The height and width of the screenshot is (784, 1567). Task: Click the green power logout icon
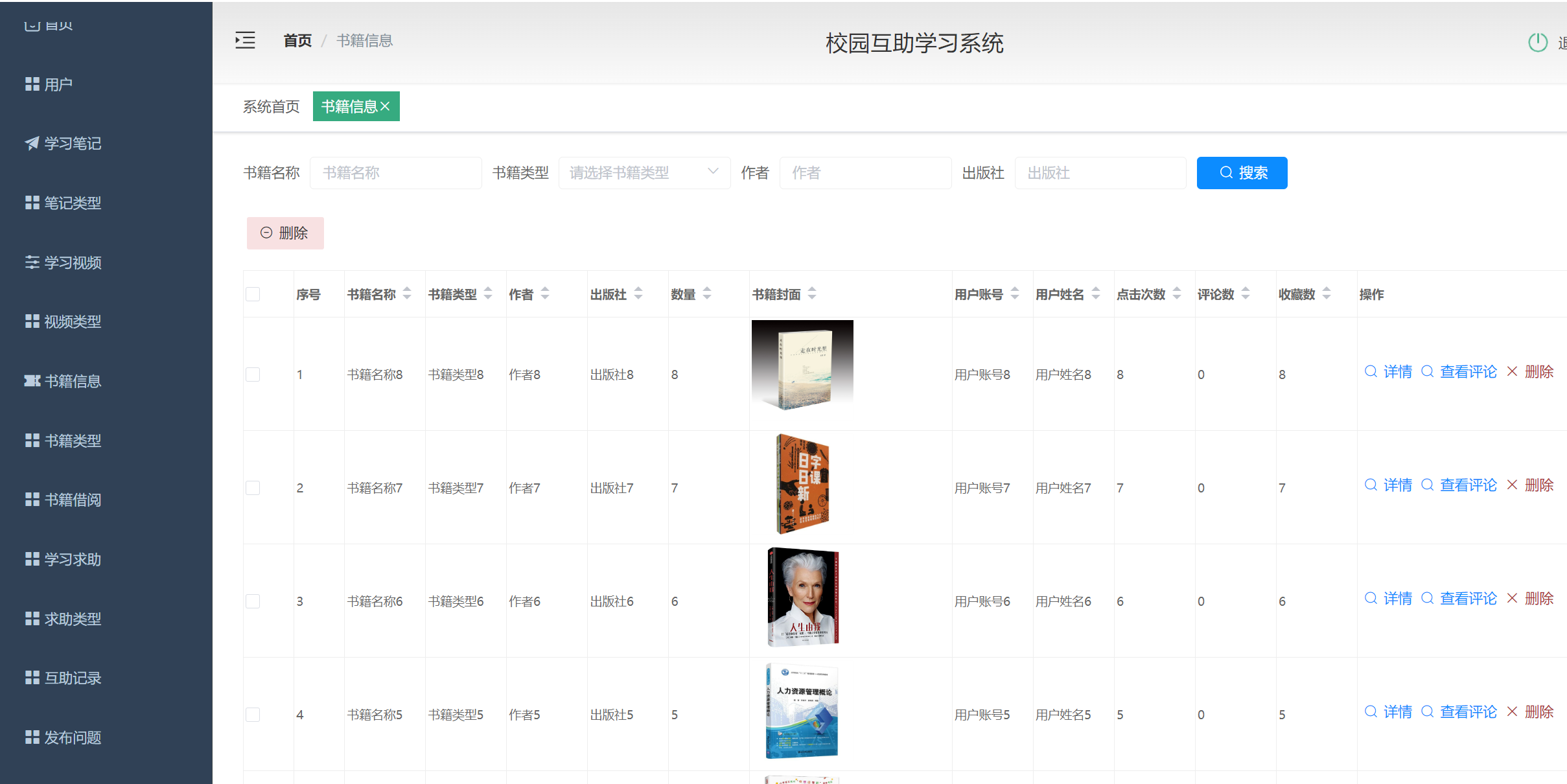click(x=1539, y=41)
